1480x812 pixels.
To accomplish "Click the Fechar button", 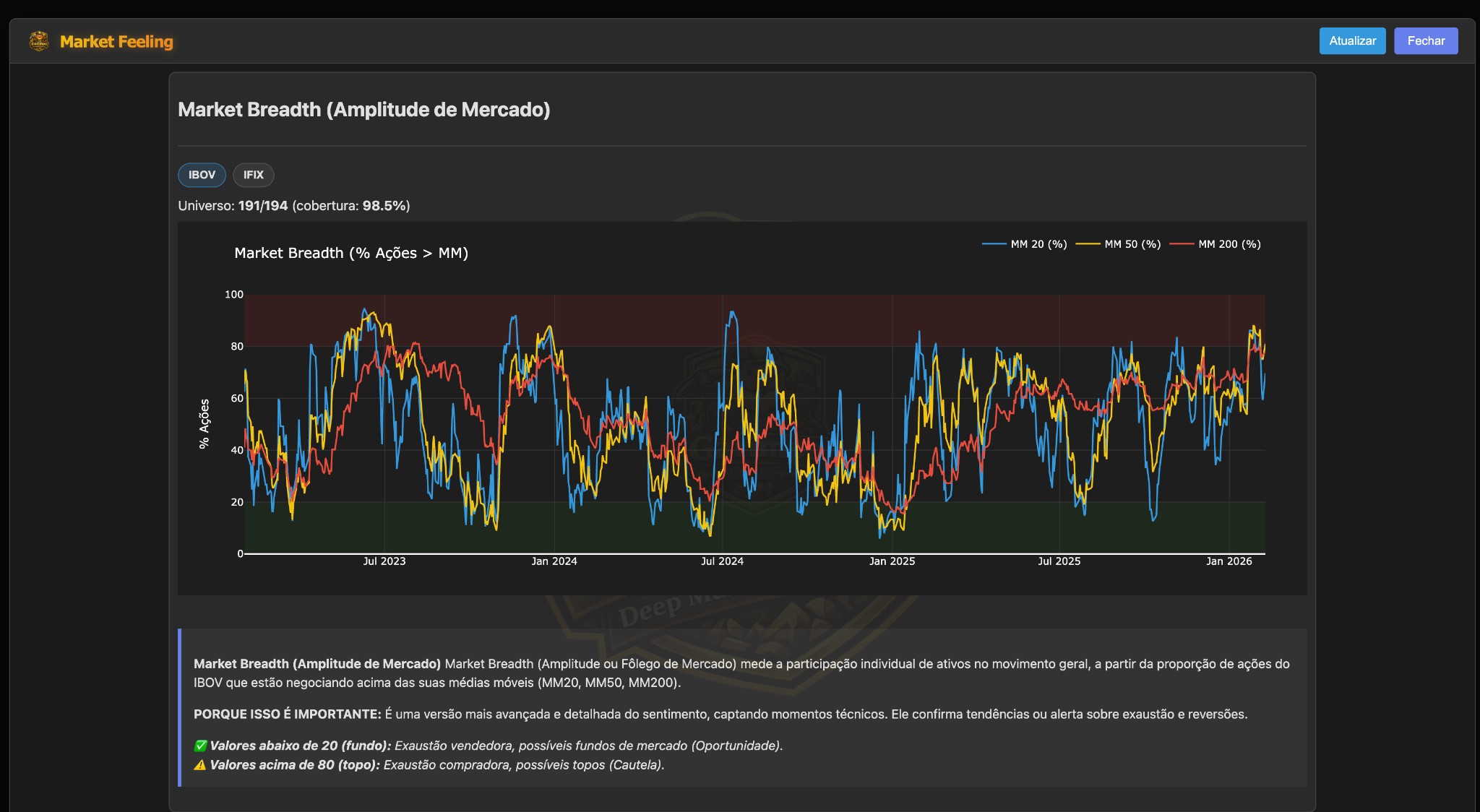I will pos(1425,40).
